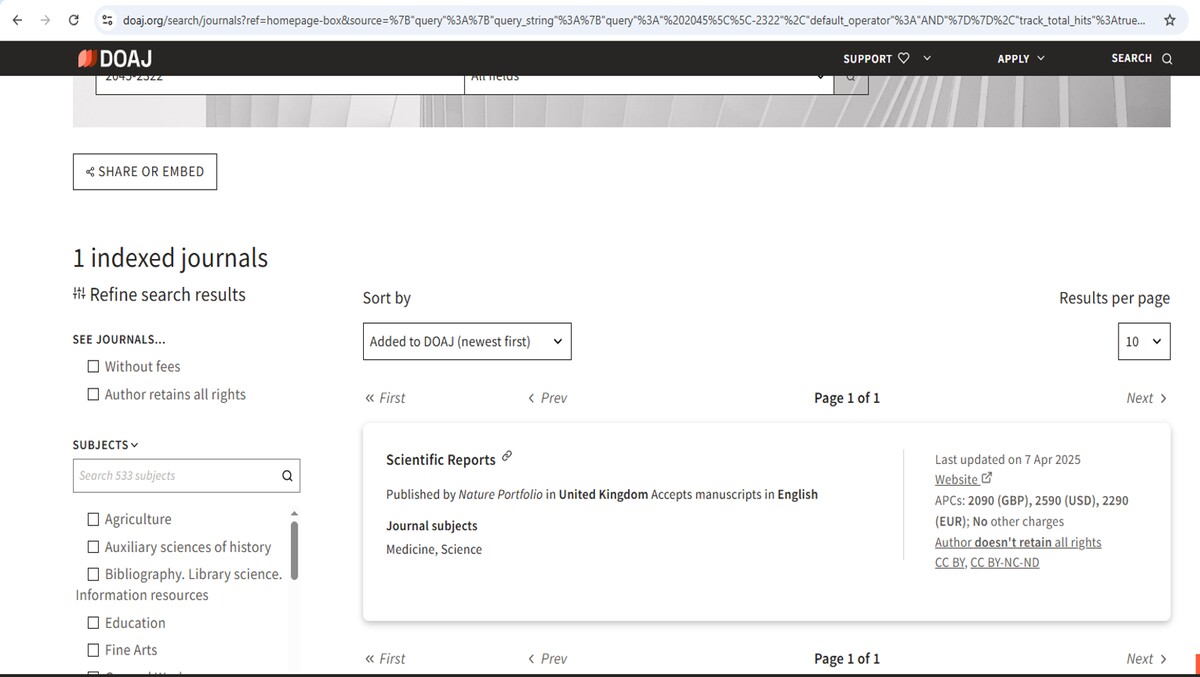
Task: Open the CC BY-NC-ND license link
Action: click(1005, 563)
